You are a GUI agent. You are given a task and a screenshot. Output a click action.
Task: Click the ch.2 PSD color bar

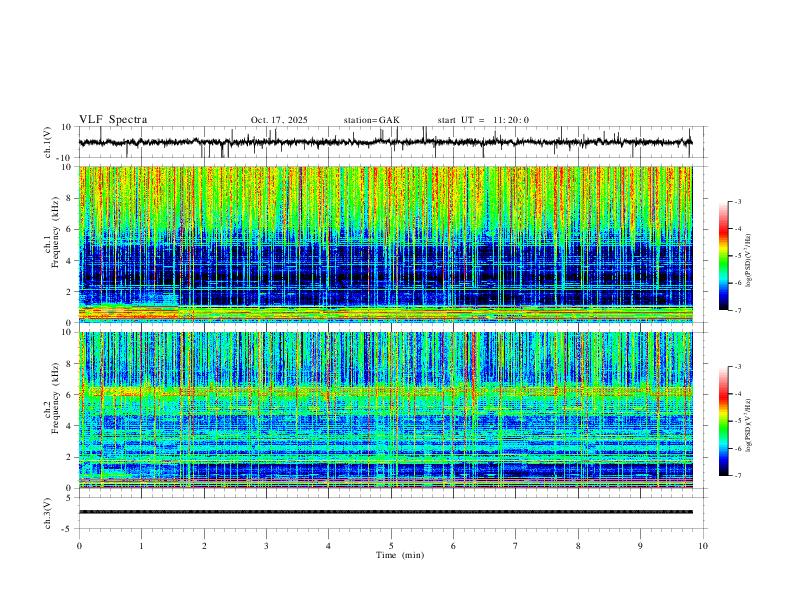(724, 421)
